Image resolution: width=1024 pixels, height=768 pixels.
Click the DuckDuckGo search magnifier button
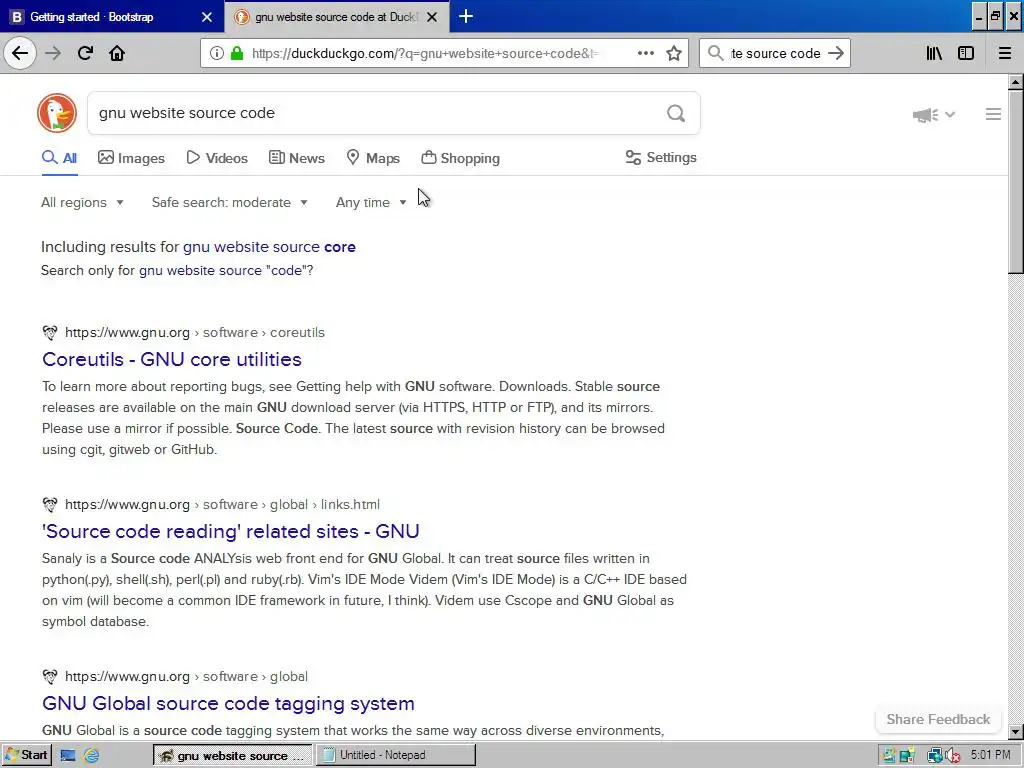tap(676, 113)
